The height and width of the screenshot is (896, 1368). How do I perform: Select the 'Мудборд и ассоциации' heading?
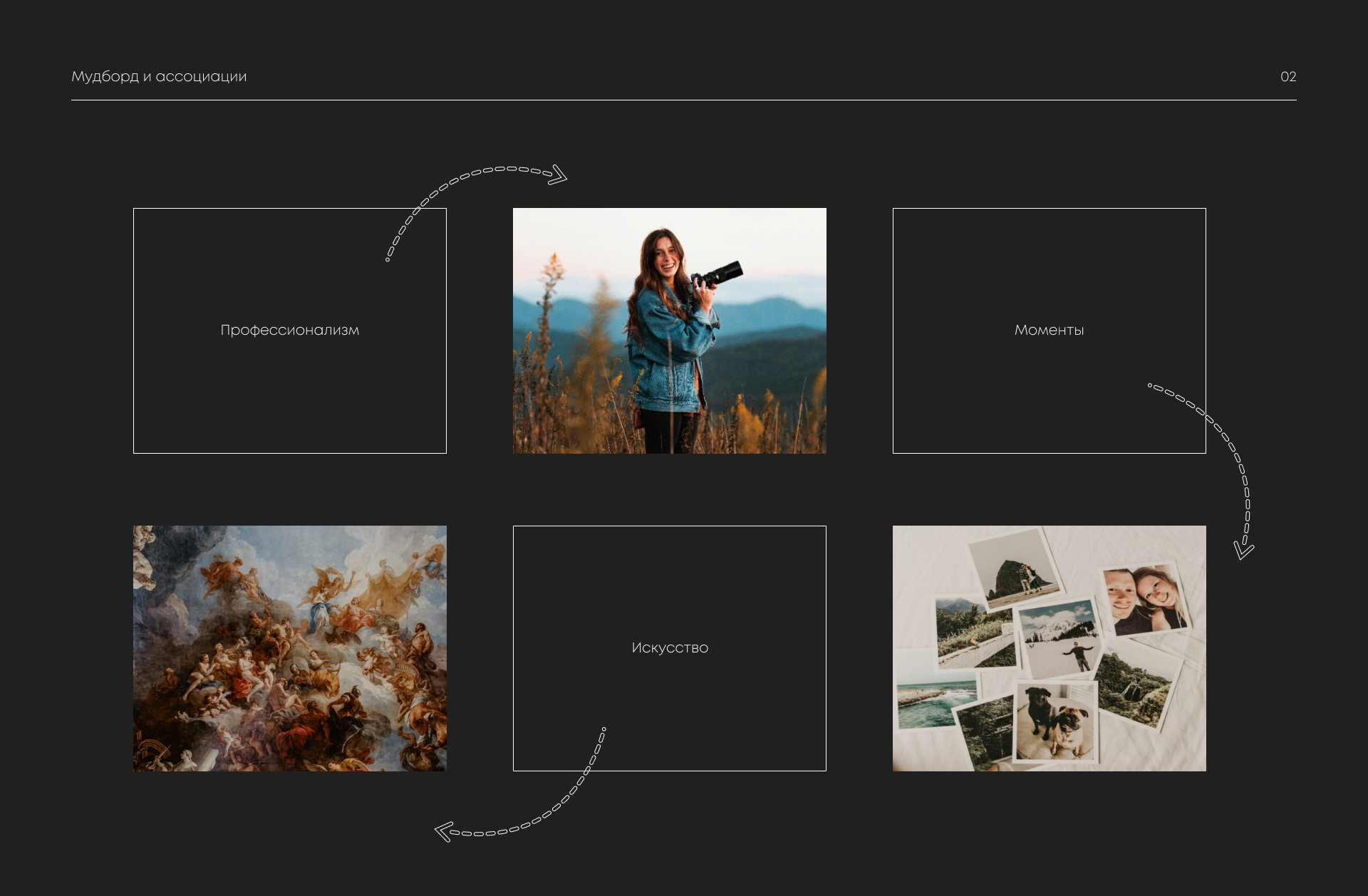pyautogui.click(x=159, y=76)
